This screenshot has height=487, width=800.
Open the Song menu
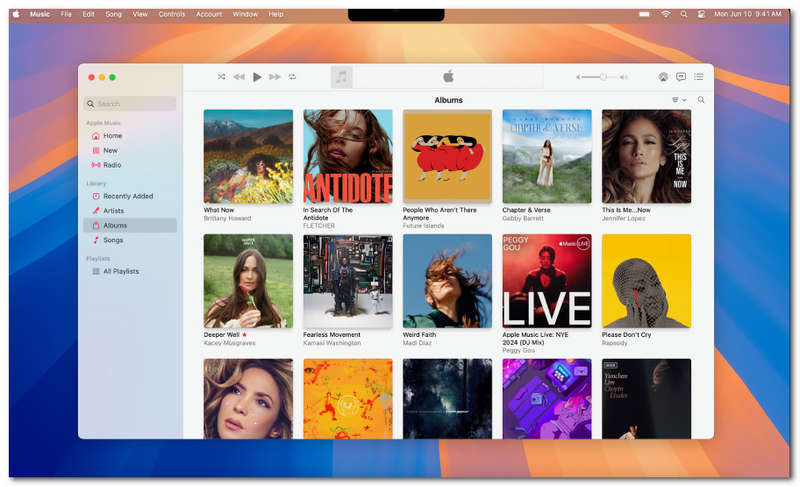click(113, 14)
